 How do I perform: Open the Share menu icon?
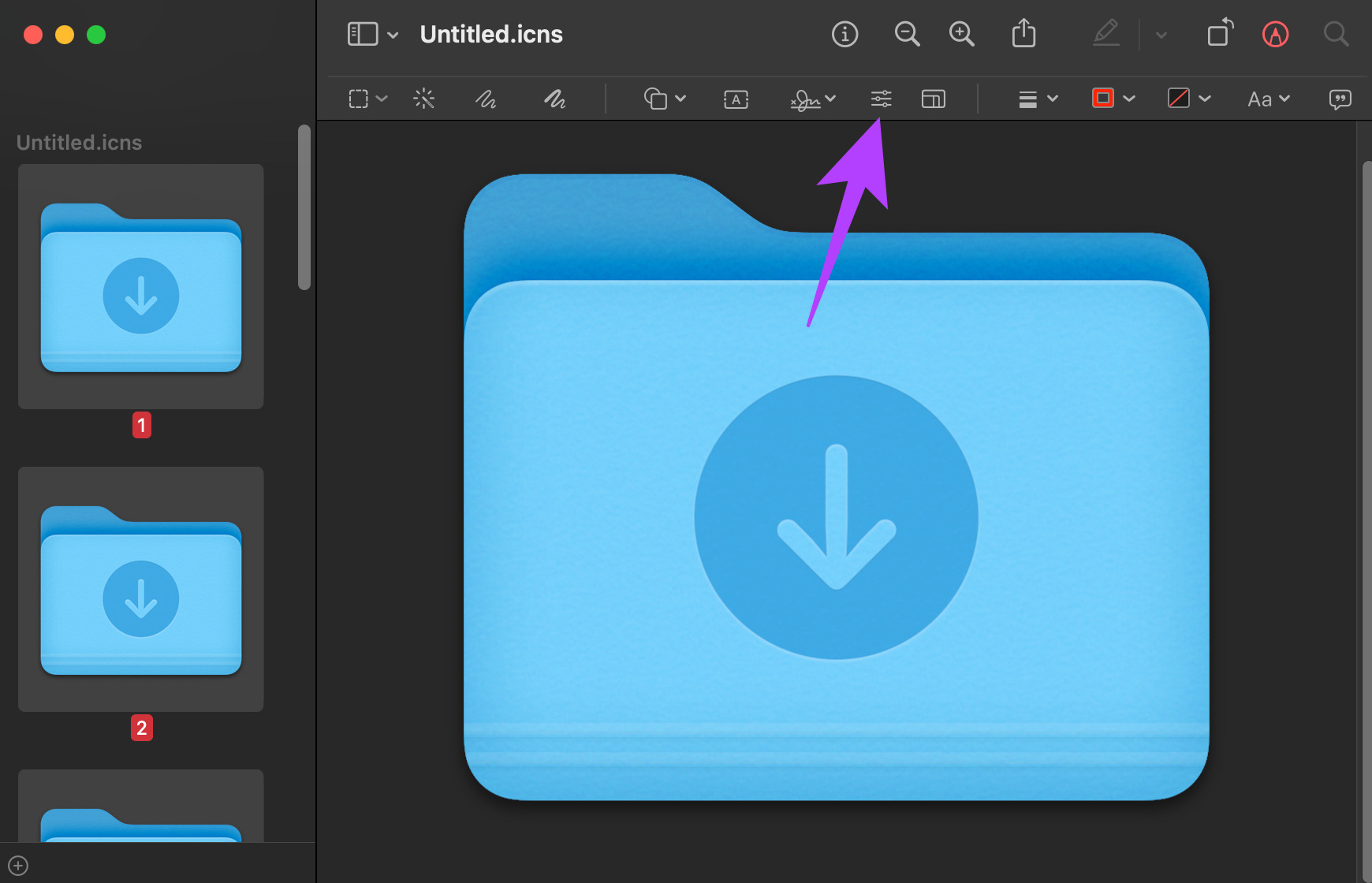tap(1023, 34)
